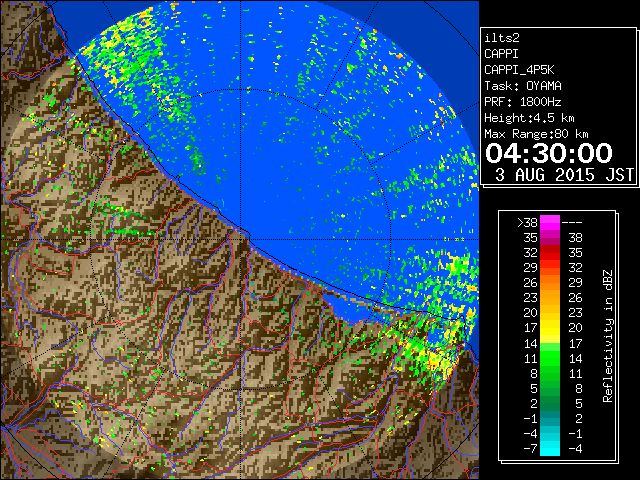
Task: Select the '3 AUG 2015 JST' date text
Action: point(564,175)
